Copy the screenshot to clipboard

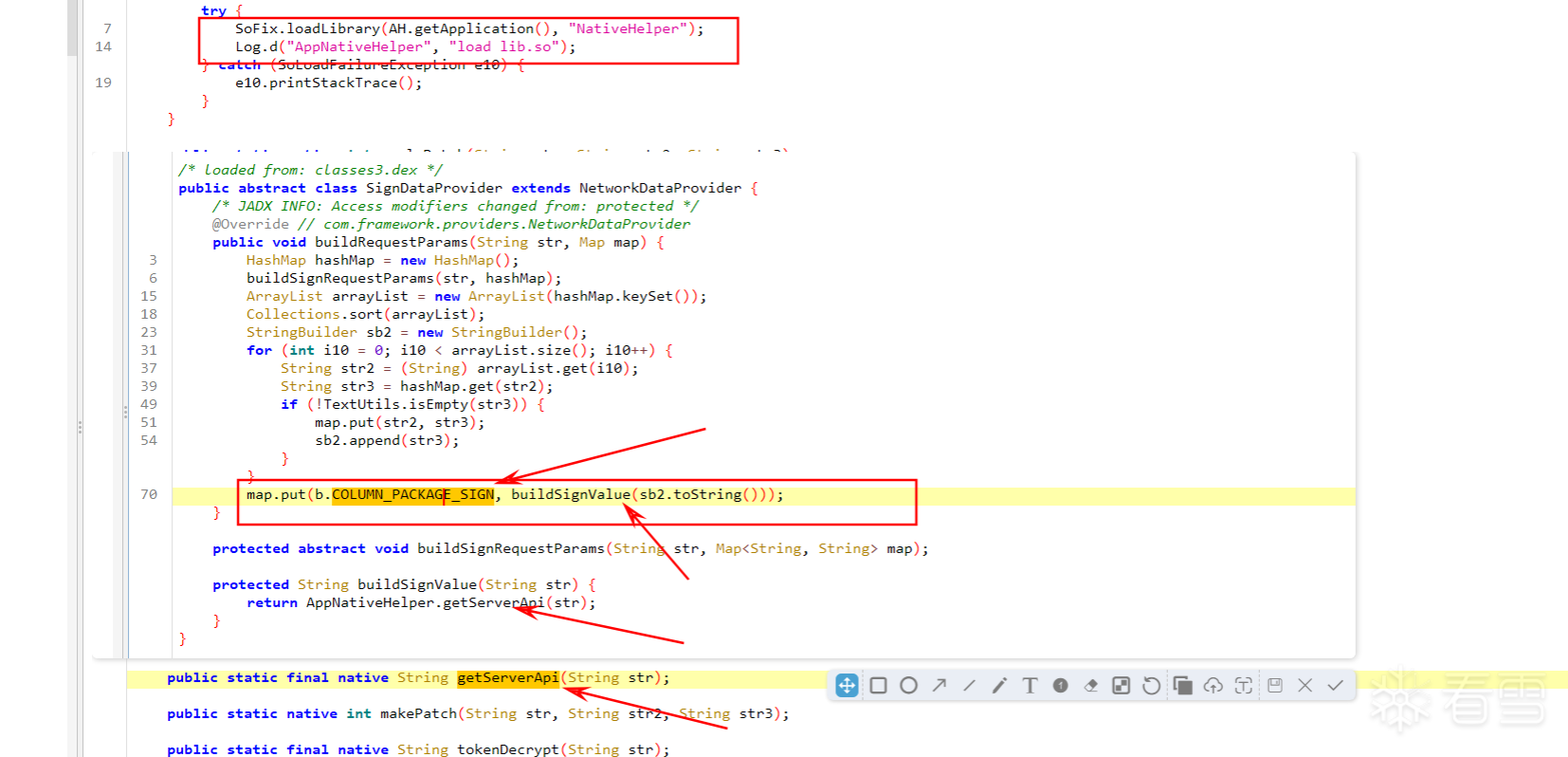1182,685
